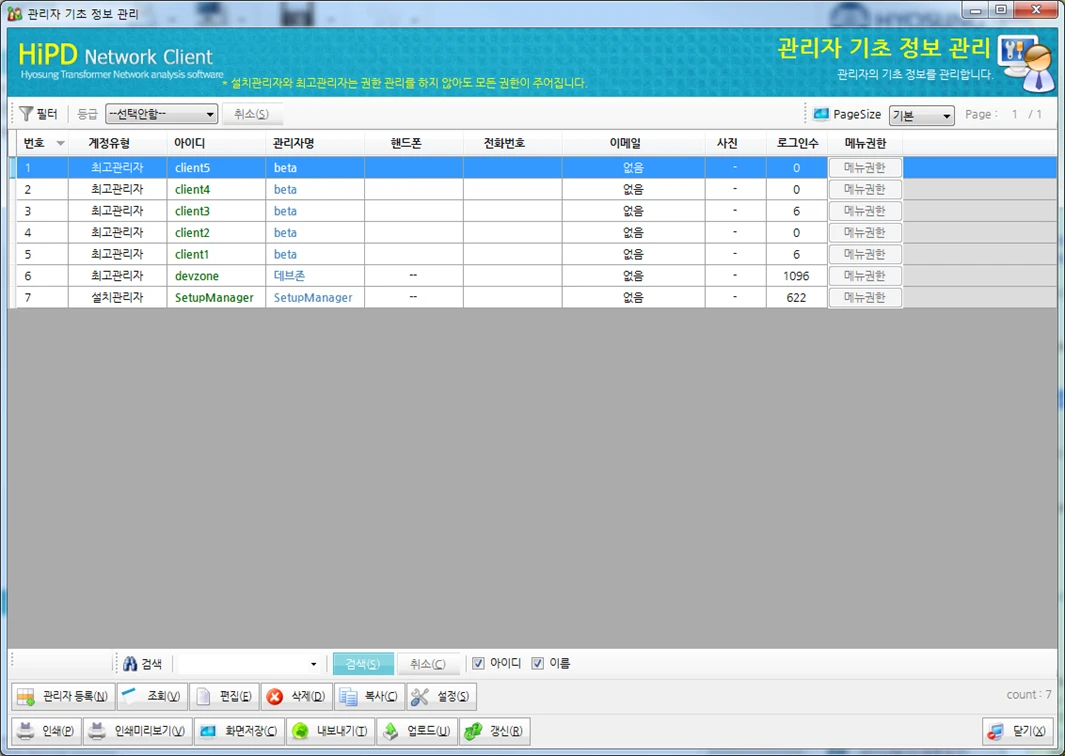Click the 설치관리자 account type cell
This screenshot has width=1065, height=756.
[x=117, y=298]
